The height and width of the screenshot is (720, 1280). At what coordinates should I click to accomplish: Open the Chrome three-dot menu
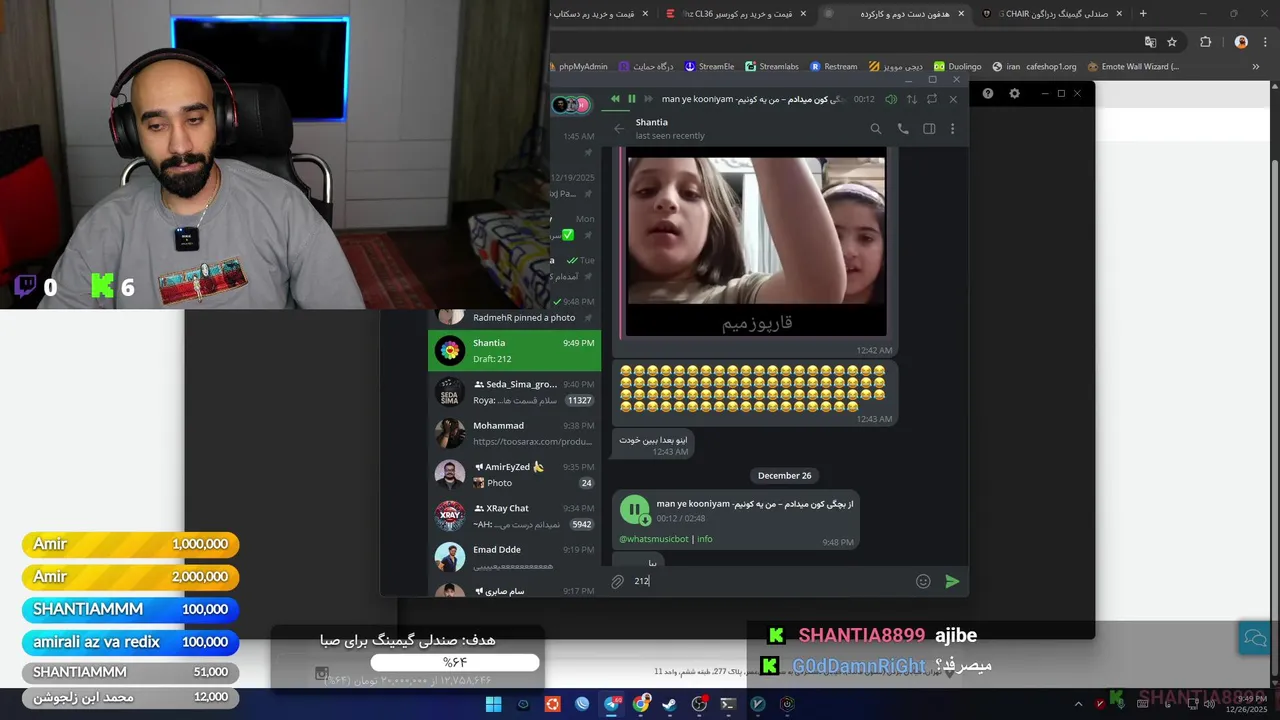(1264, 42)
